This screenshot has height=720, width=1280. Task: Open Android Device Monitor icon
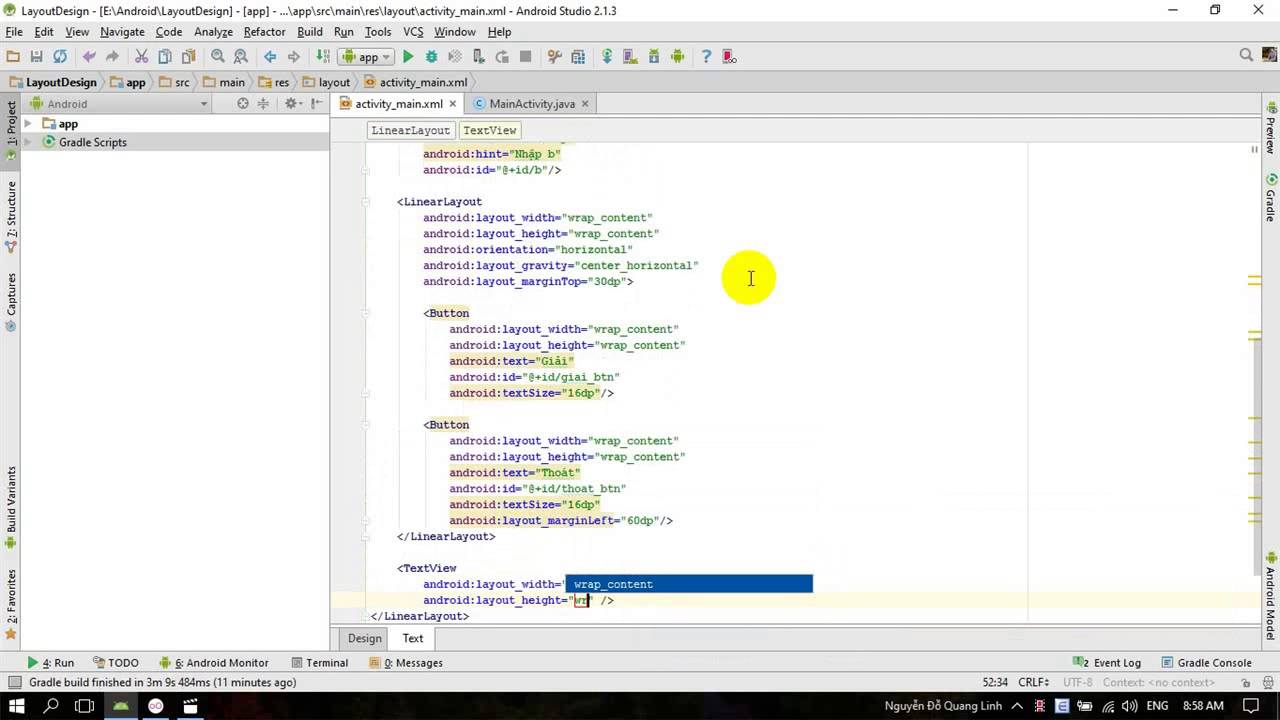pos(677,57)
